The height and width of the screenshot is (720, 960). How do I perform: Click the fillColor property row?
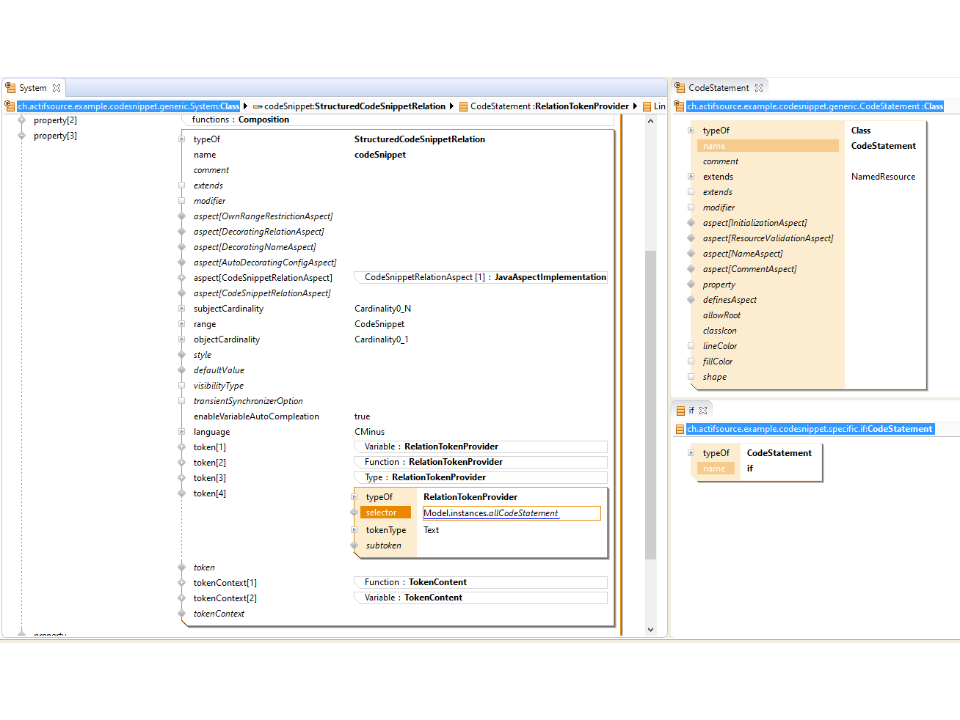pyautogui.click(x=717, y=362)
